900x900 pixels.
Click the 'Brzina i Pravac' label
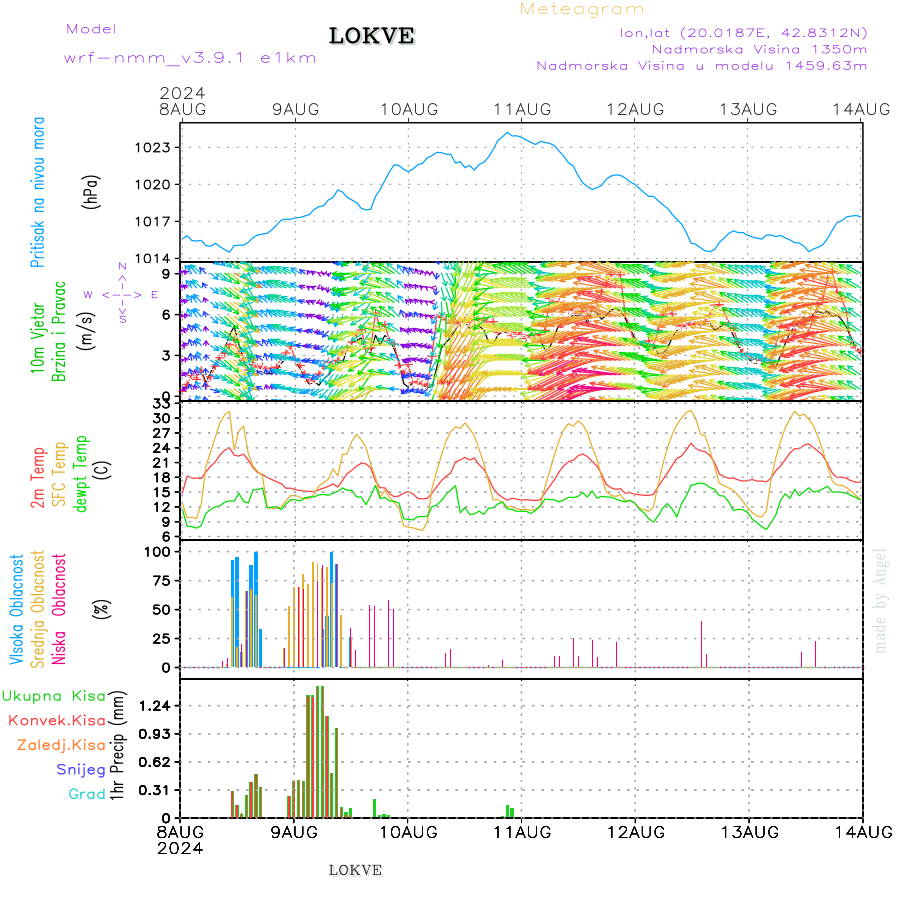coord(59,331)
